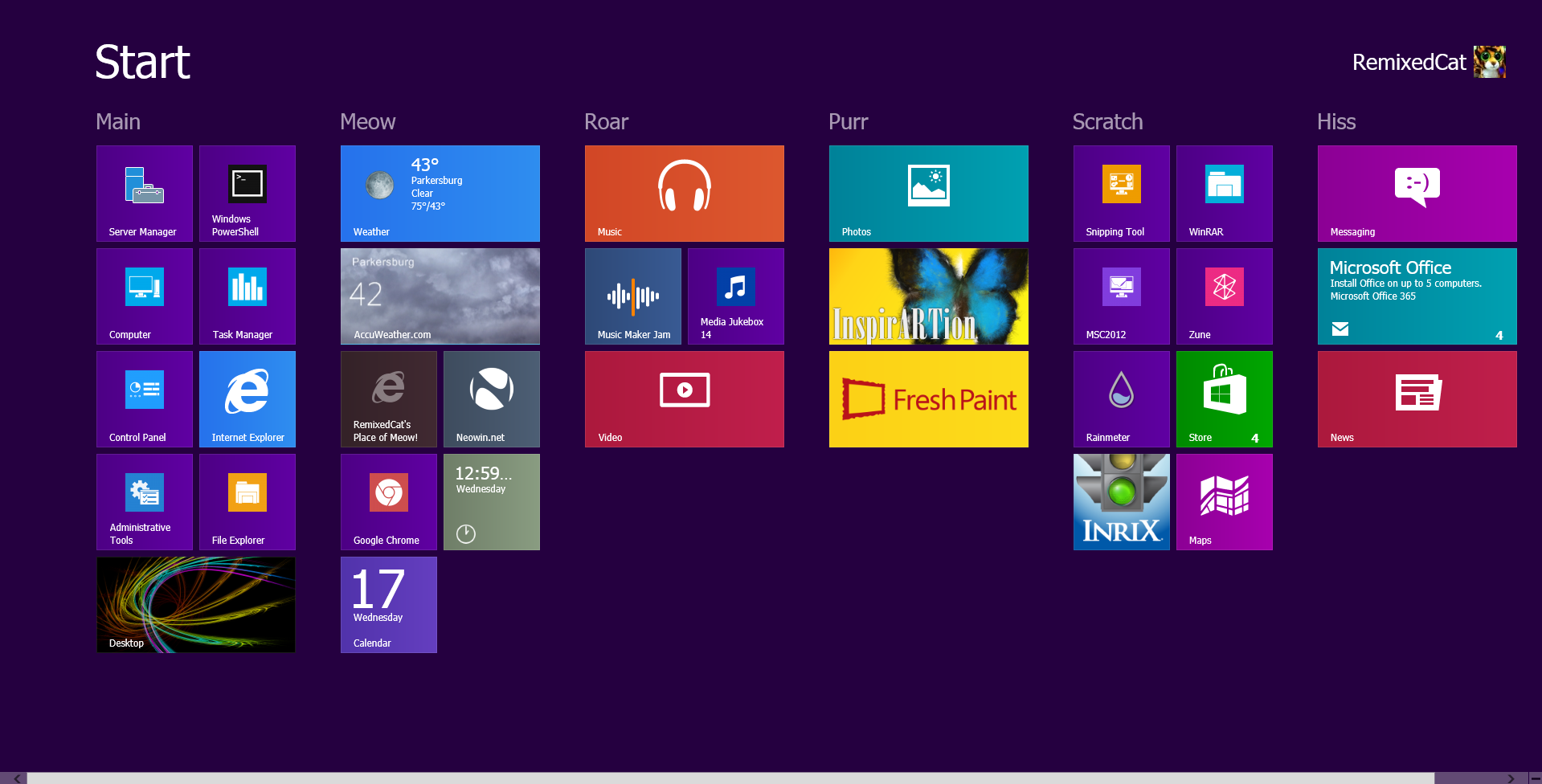
Task: Install Office via the Microsoft Office tile
Action: (1416, 296)
